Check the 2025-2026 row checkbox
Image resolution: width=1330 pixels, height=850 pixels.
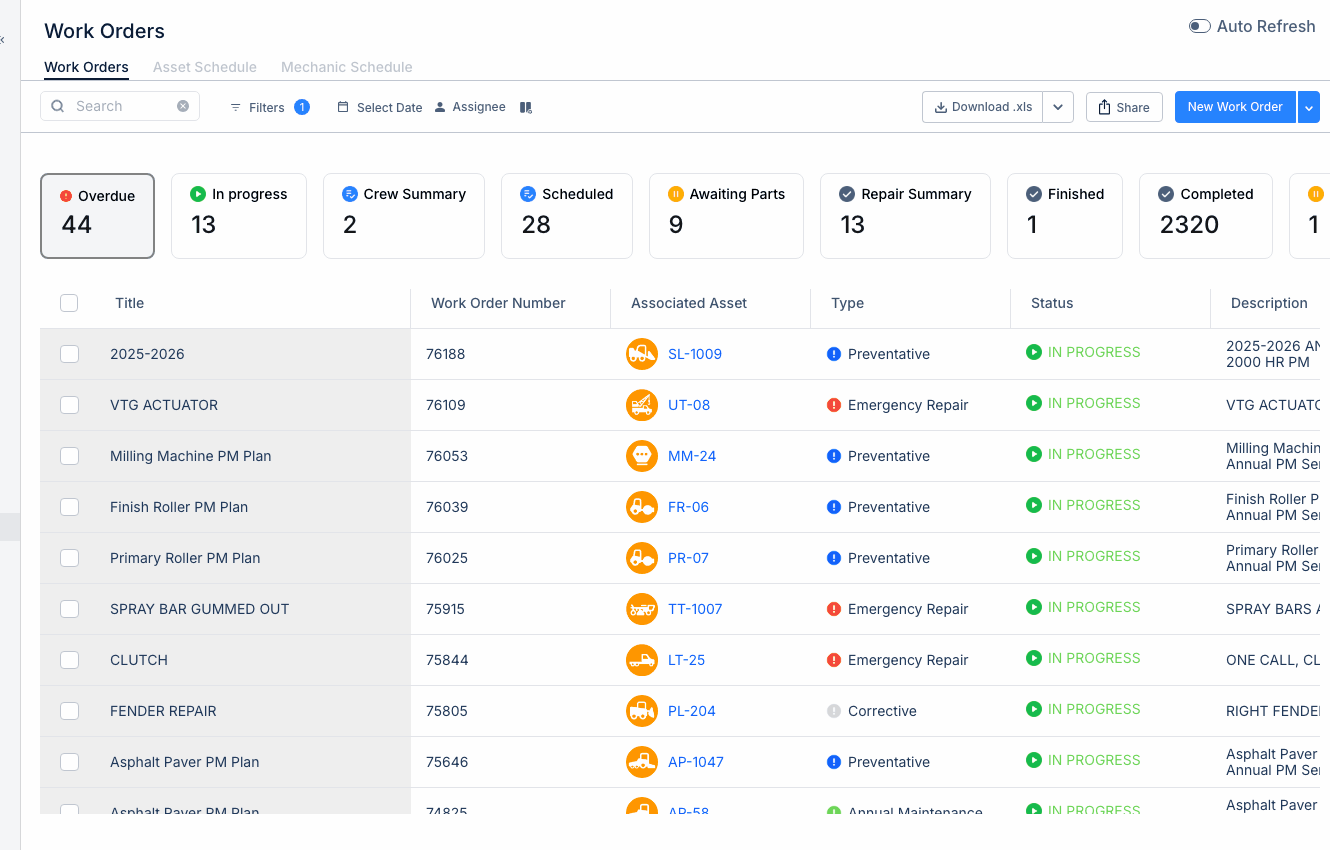69,354
